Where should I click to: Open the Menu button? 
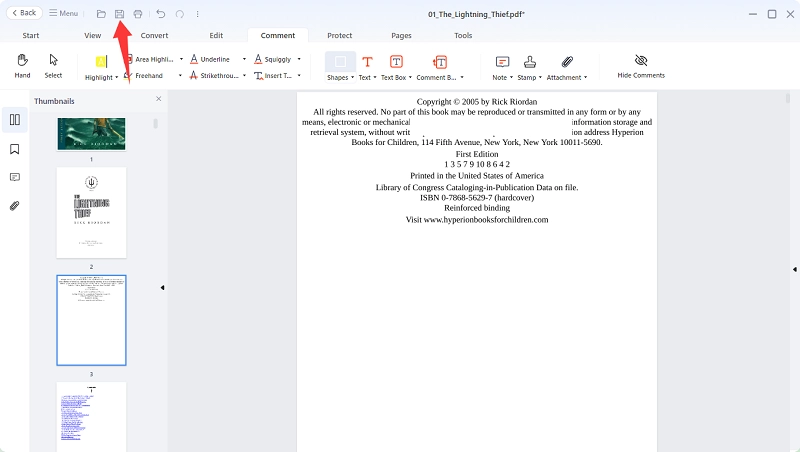[x=63, y=13]
